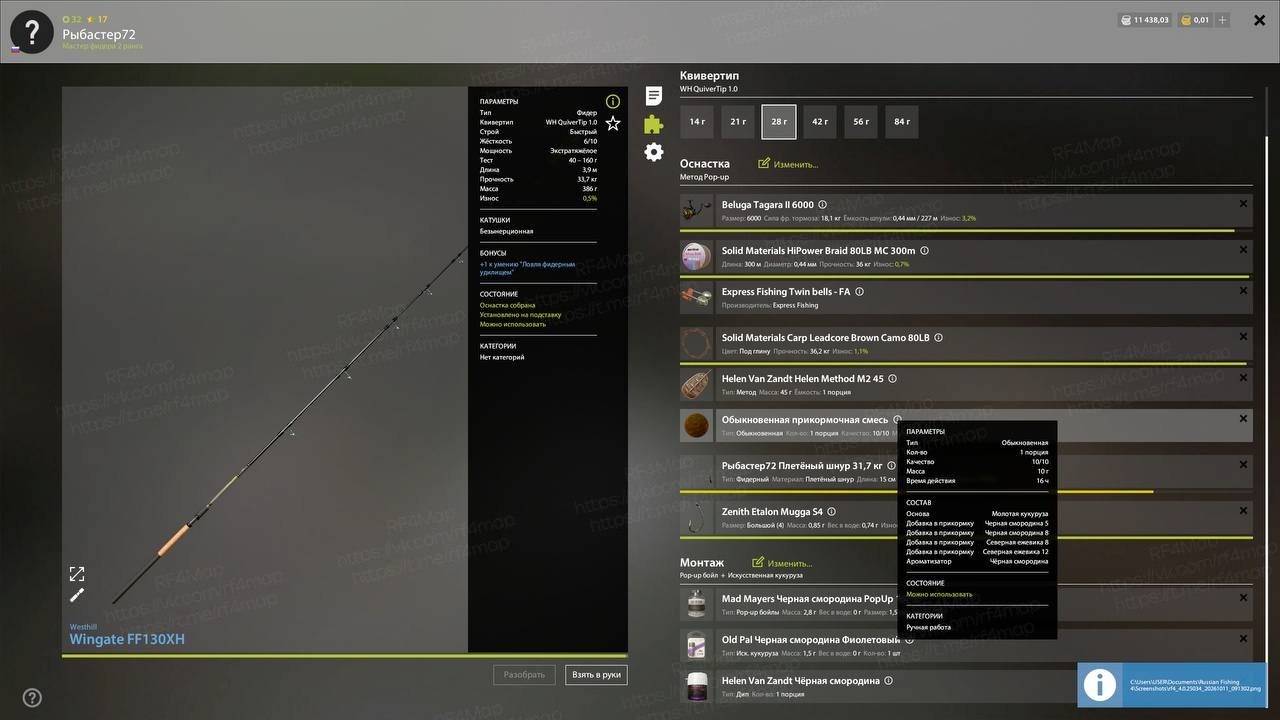
Task: Remove Beluga Tagara II 6000 reel
Action: click(1243, 204)
